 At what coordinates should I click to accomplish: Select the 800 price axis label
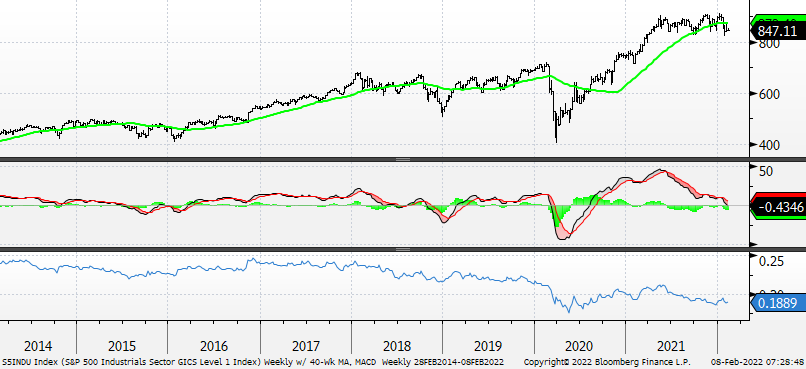(x=770, y=44)
